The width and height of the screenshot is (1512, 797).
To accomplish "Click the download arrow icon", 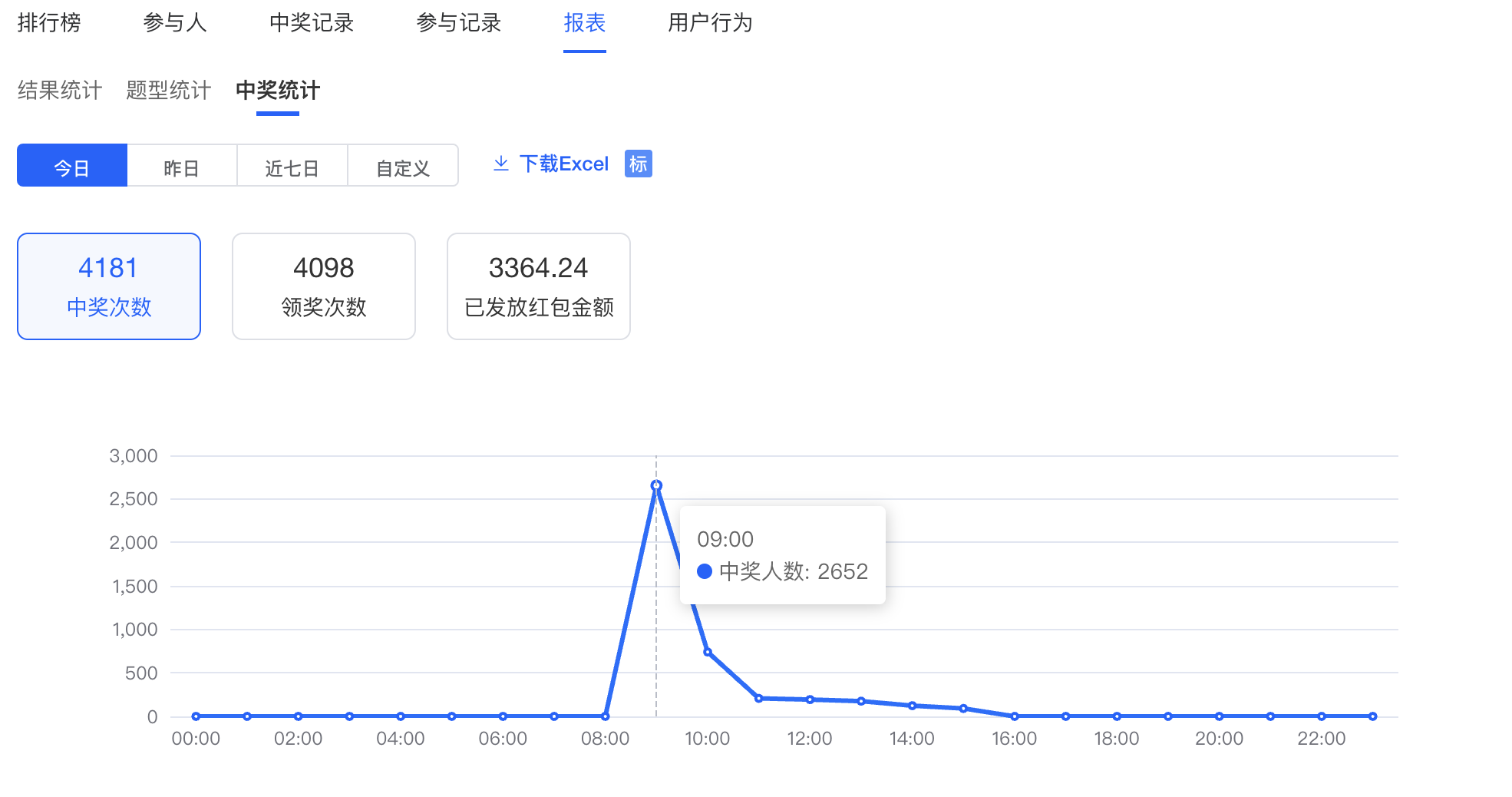I will (x=501, y=164).
